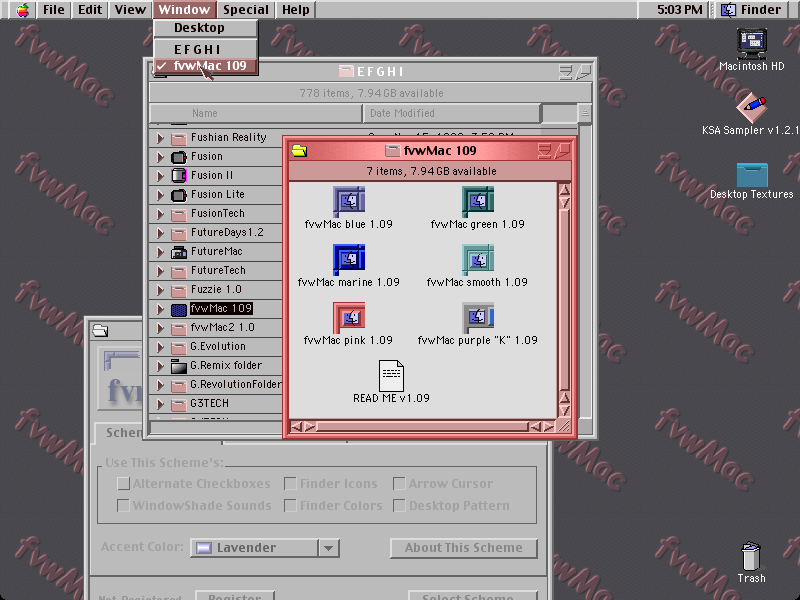Choose Desktop from the Window menu
Viewport: 800px width, 600px height.
206,28
